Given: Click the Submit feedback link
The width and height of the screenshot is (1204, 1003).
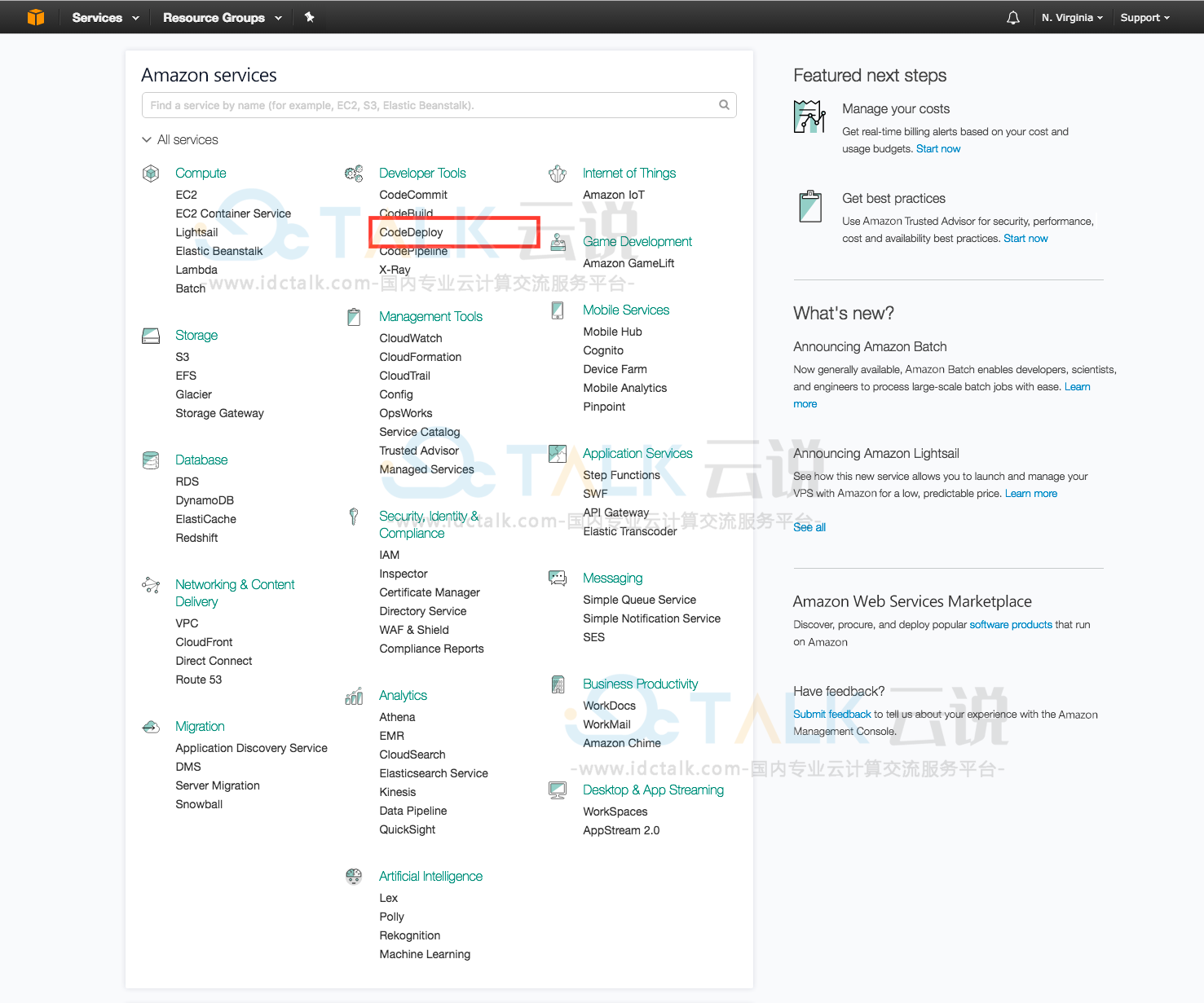Looking at the screenshot, I should [x=832, y=715].
